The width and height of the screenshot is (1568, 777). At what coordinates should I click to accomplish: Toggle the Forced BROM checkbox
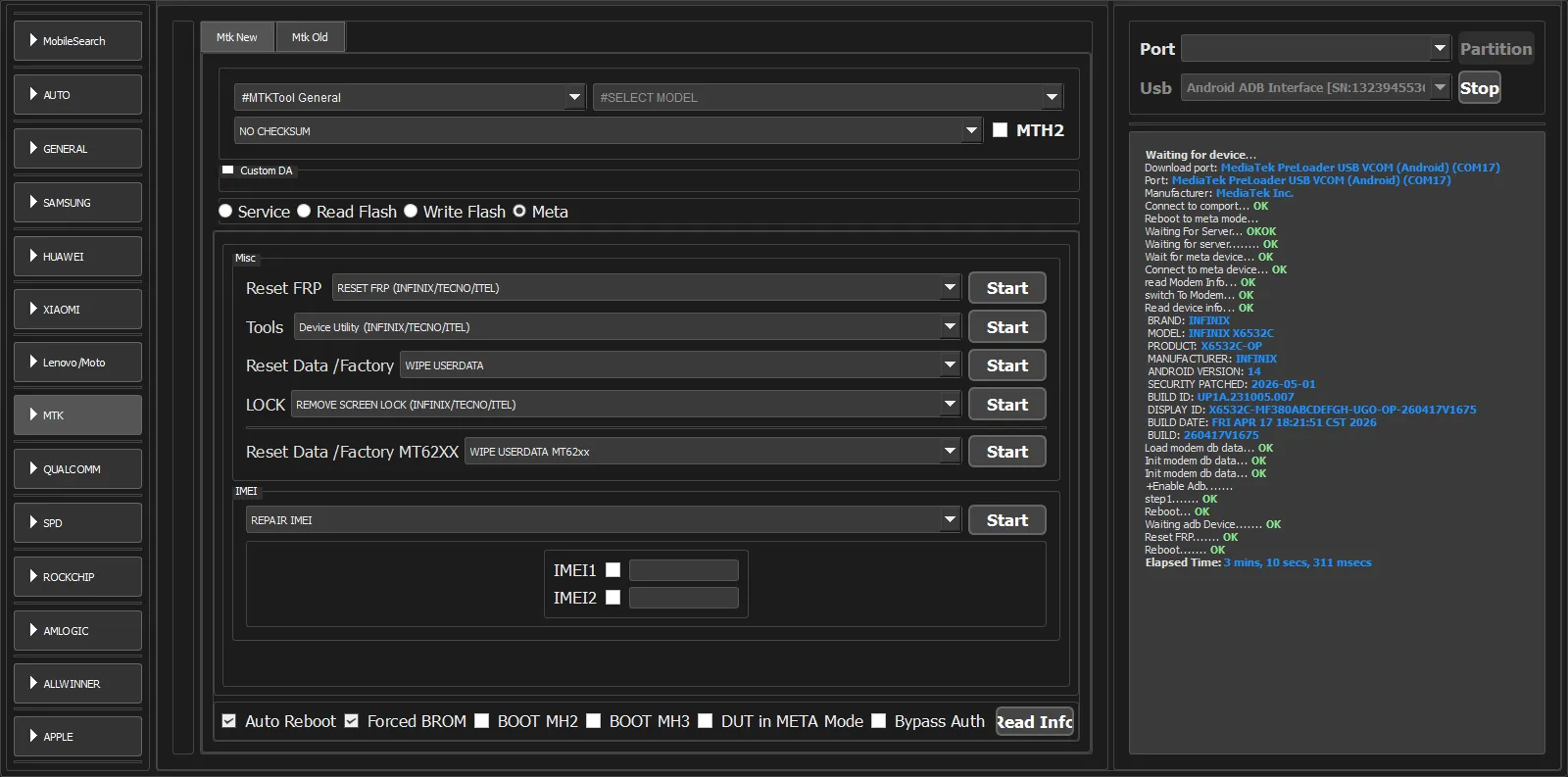(352, 721)
